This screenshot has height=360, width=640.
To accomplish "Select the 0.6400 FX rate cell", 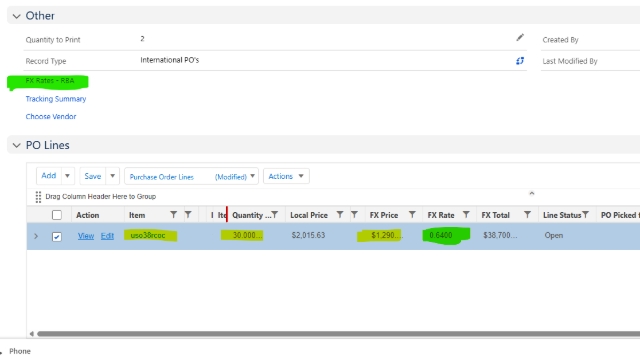I will coord(440,235).
